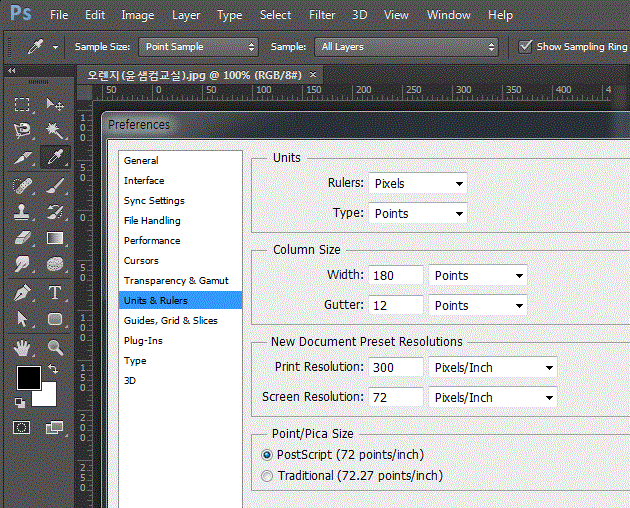The width and height of the screenshot is (630, 508).
Task: Select the Brush tool
Action: pyautogui.click(x=55, y=186)
